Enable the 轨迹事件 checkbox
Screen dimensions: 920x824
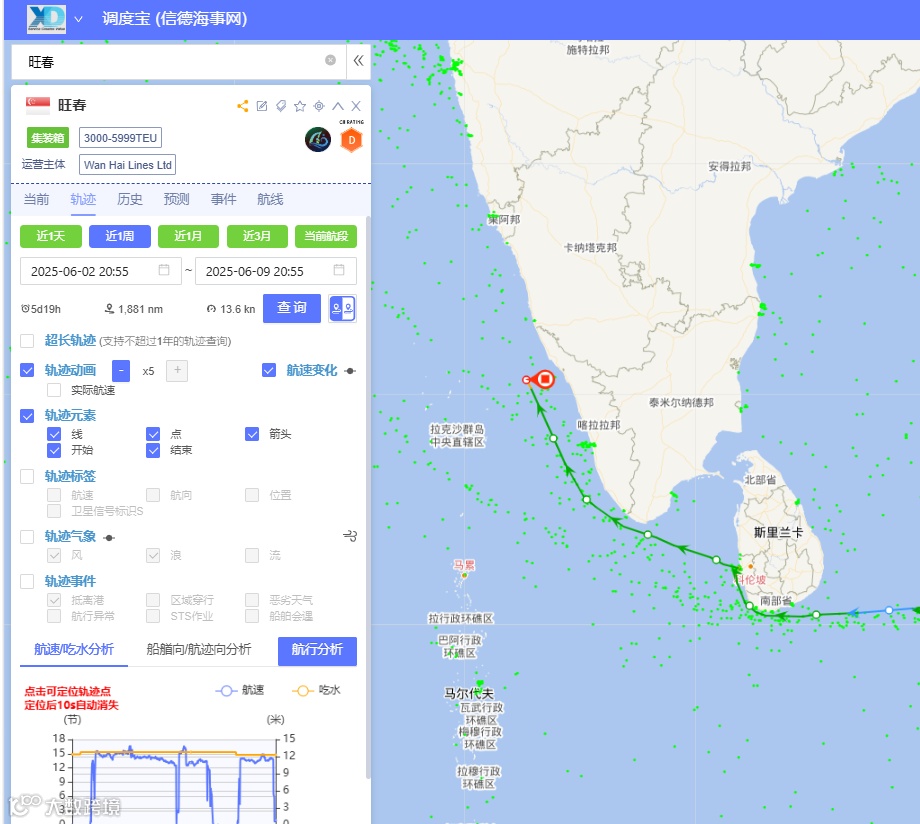[27, 581]
